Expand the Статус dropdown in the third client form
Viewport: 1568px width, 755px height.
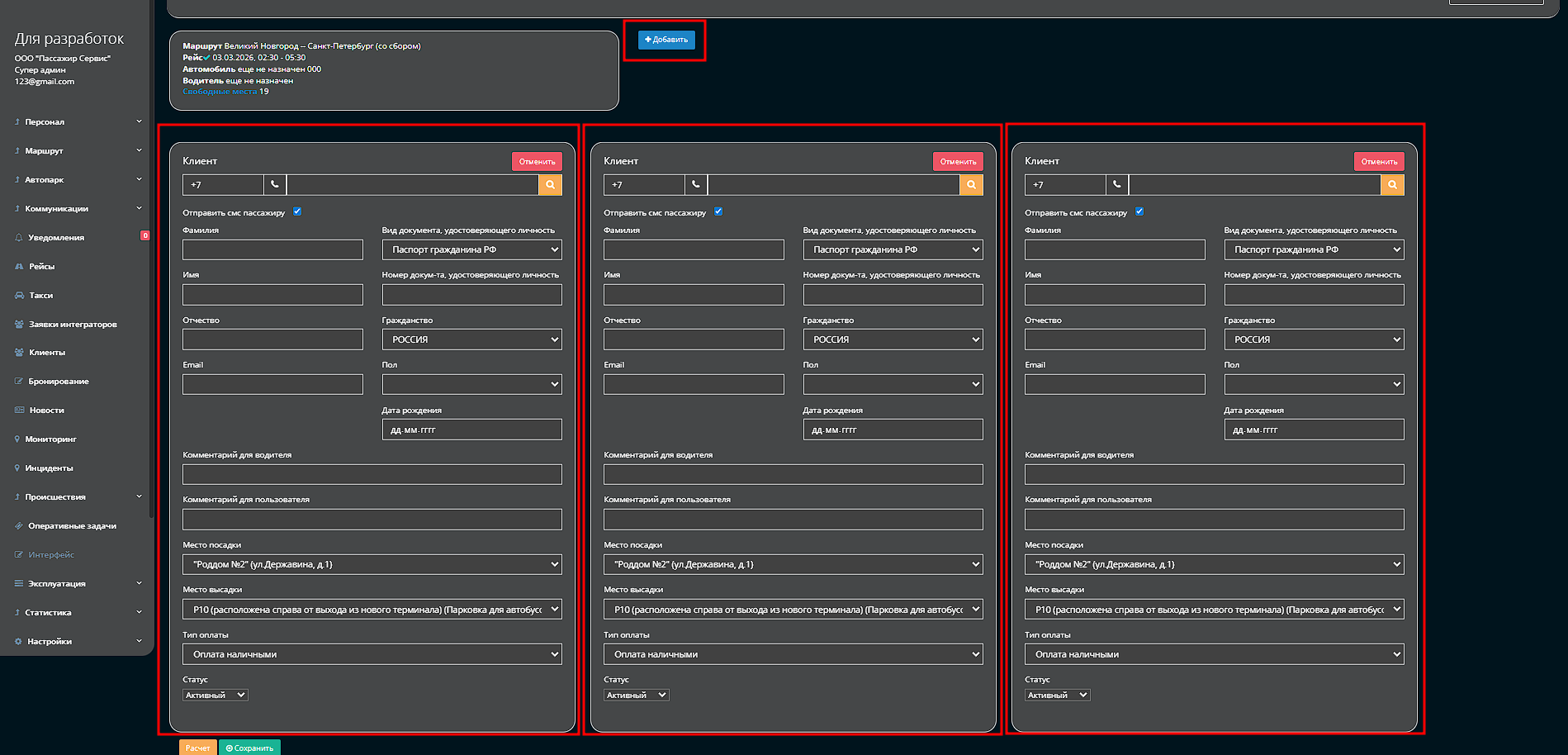(1057, 696)
